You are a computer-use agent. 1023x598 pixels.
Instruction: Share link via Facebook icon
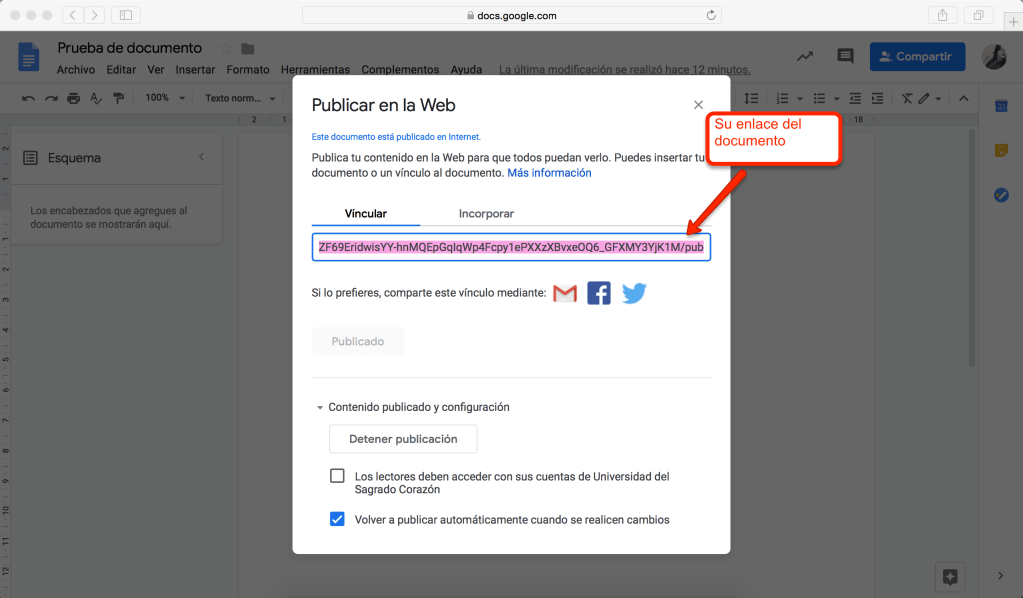tap(599, 293)
